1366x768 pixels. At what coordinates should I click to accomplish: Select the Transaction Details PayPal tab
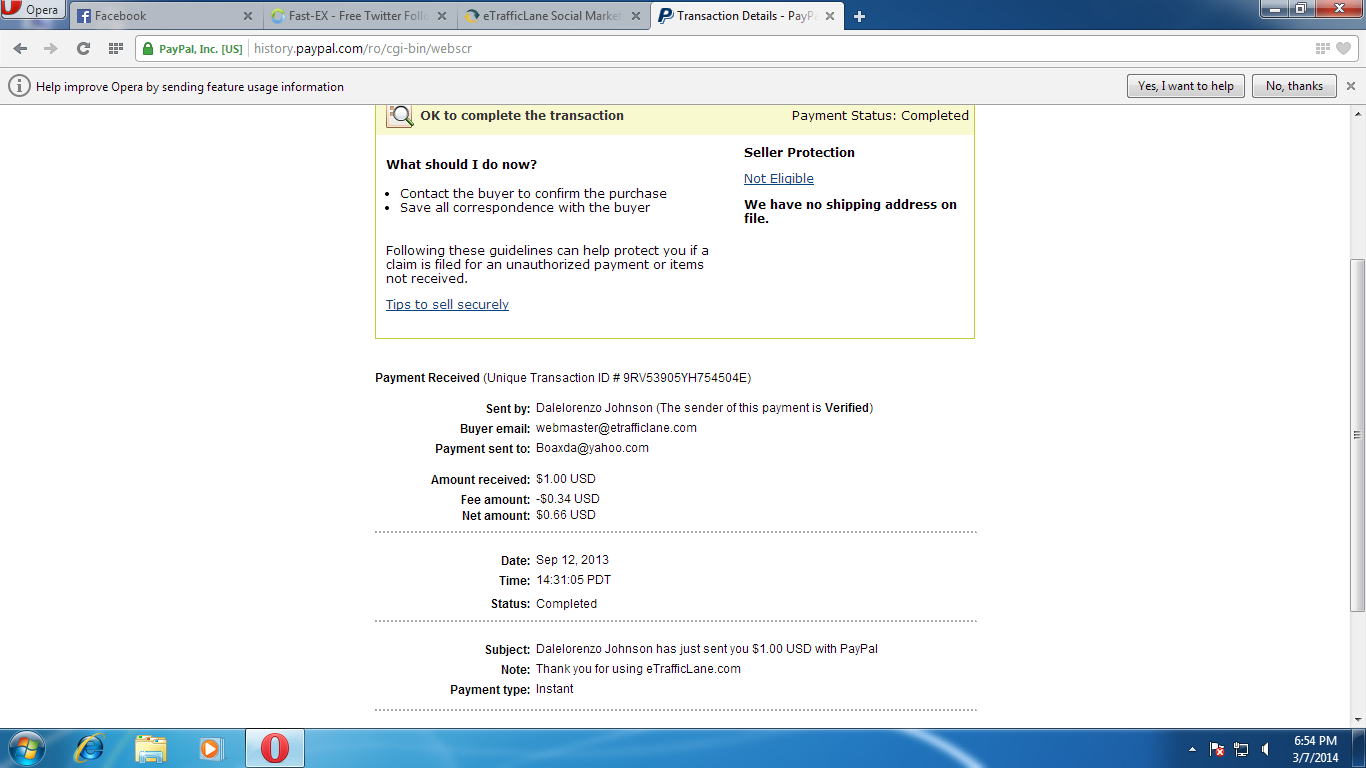(747, 16)
